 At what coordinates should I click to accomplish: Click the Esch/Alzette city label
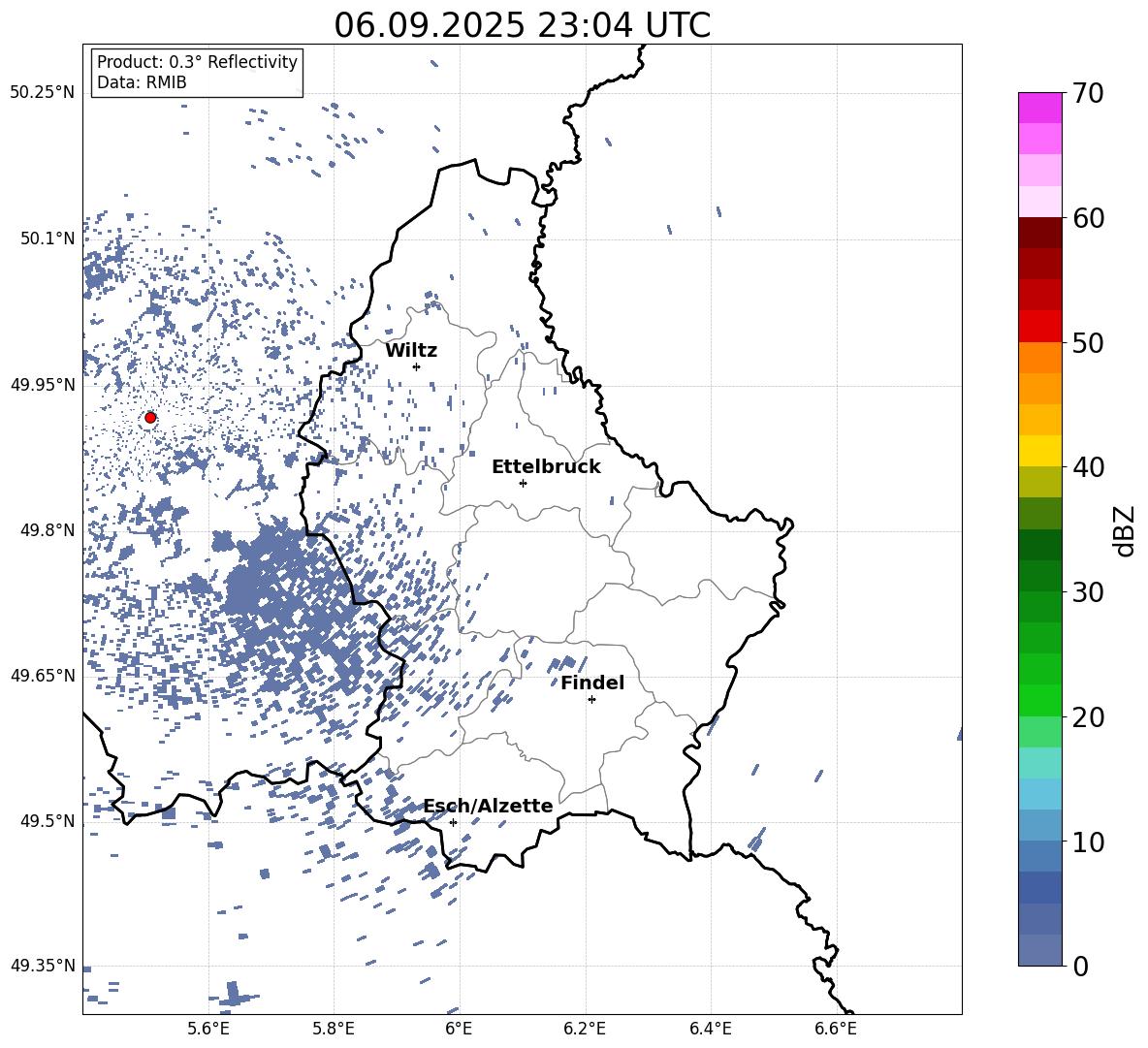click(489, 806)
